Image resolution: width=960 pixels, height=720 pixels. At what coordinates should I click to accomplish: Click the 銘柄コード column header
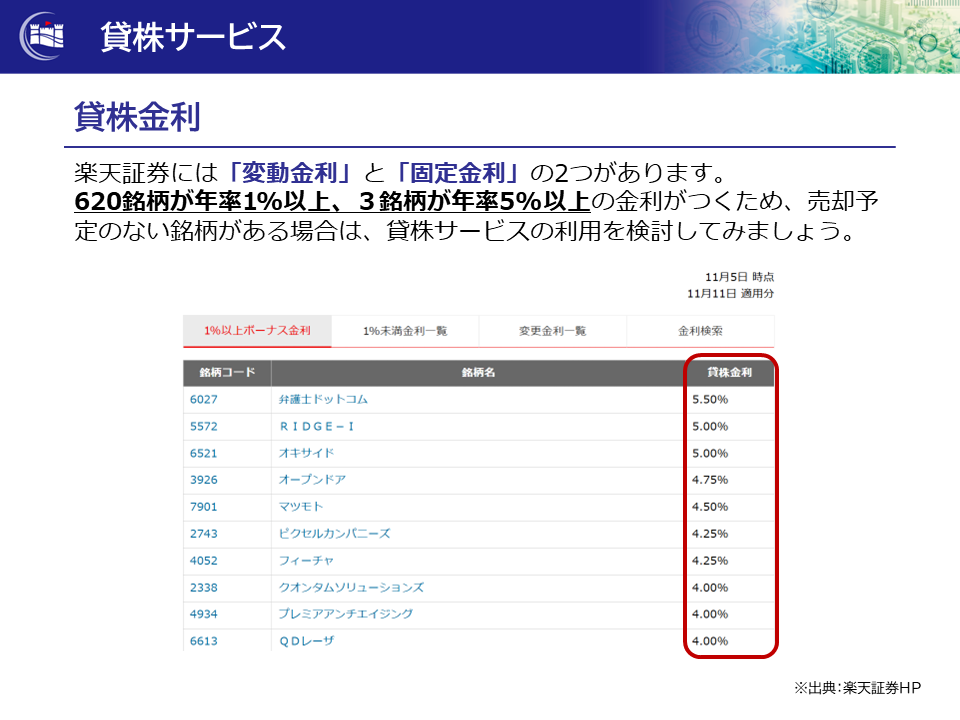[227, 372]
